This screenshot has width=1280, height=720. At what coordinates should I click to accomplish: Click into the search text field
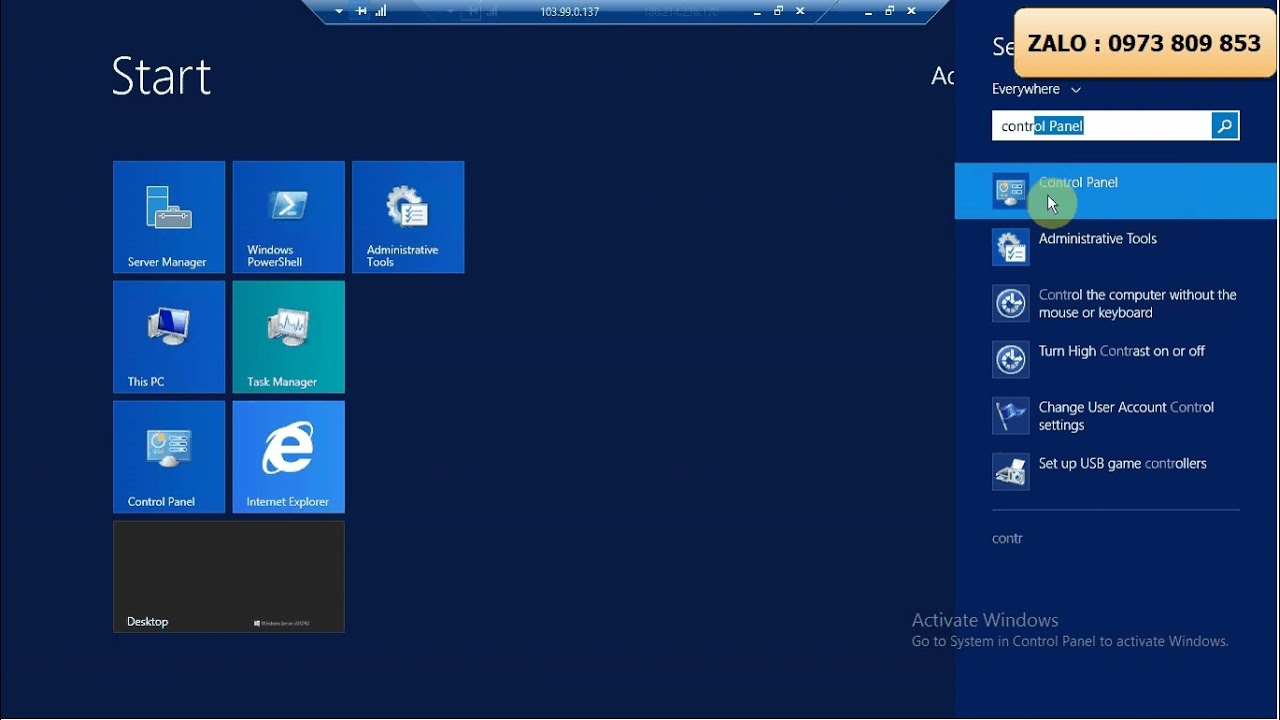point(1102,126)
